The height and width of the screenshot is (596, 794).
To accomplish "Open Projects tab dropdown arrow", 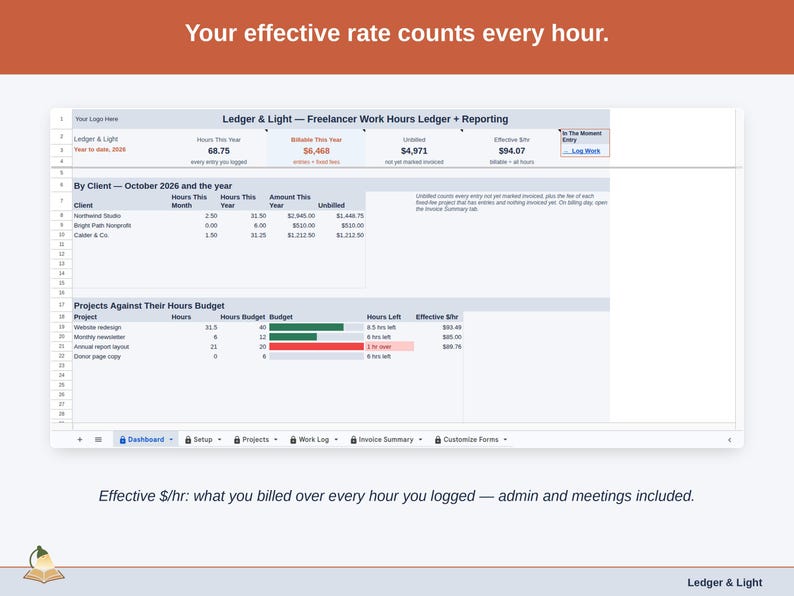I will click(276, 440).
